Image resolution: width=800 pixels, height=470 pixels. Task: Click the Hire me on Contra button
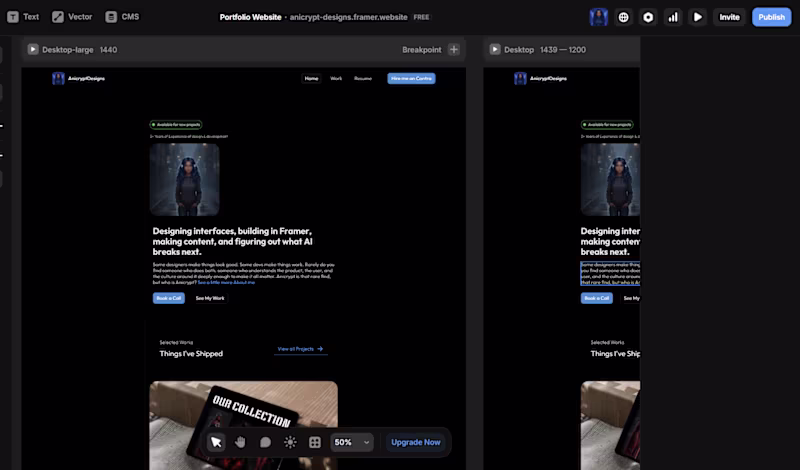coord(411,78)
